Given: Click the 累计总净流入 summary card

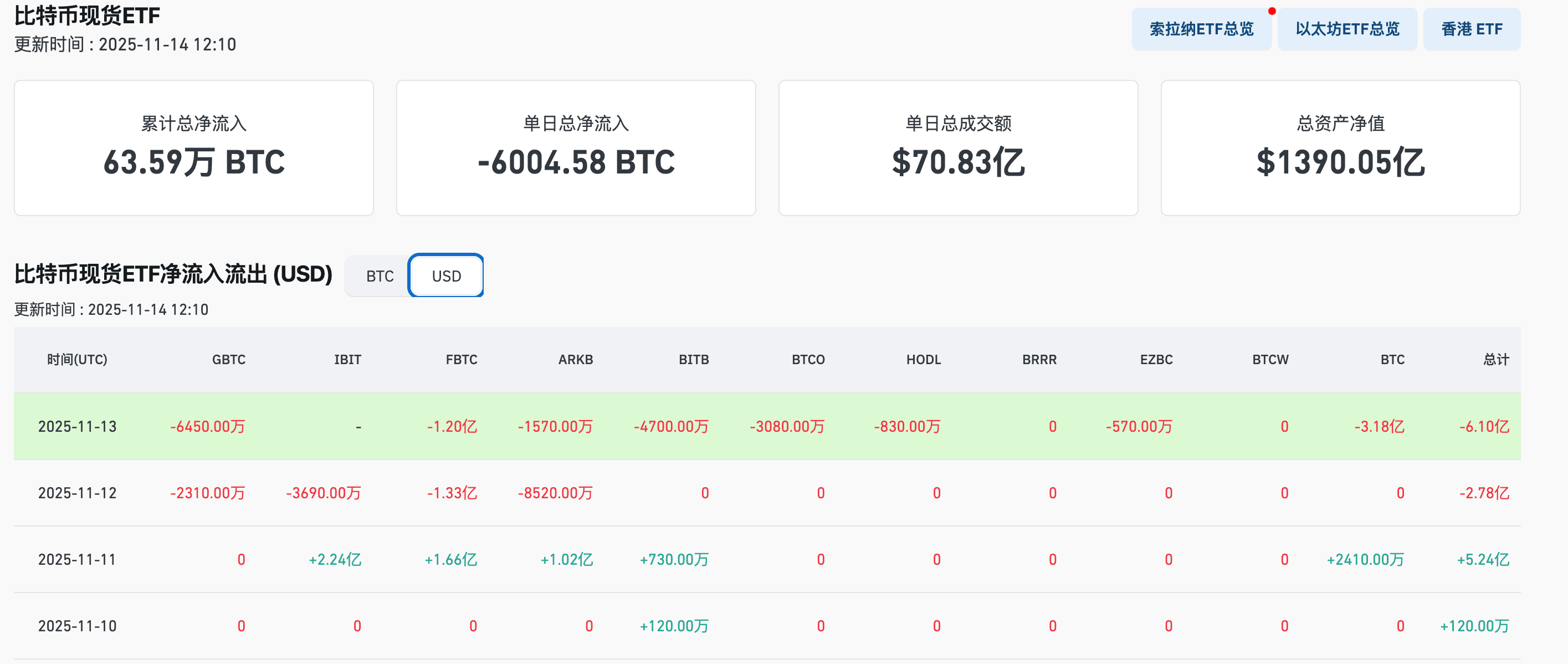Looking at the screenshot, I should click(x=193, y=148).
